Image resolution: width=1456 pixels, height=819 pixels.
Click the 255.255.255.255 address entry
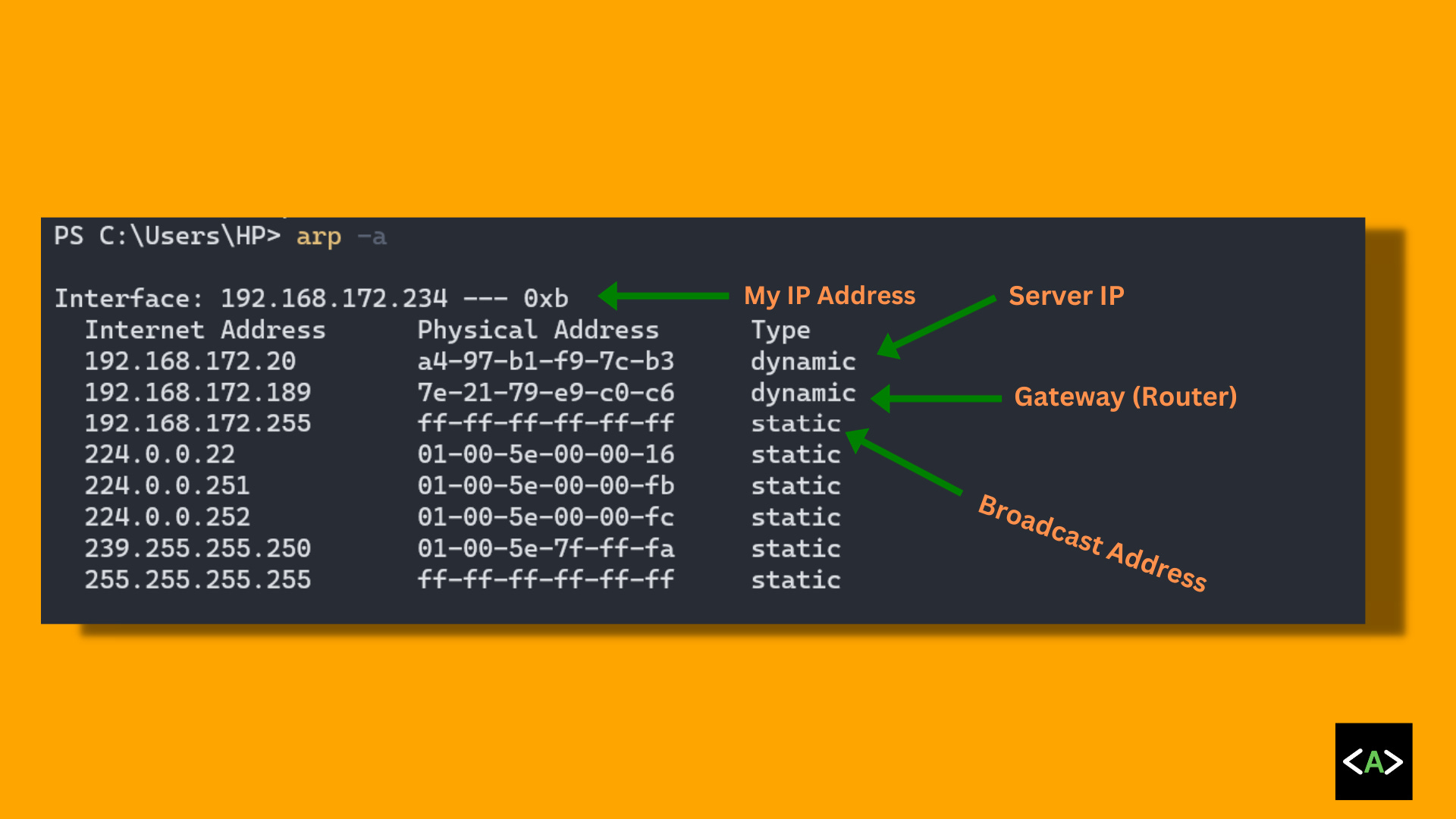click(x=197, y=579)
